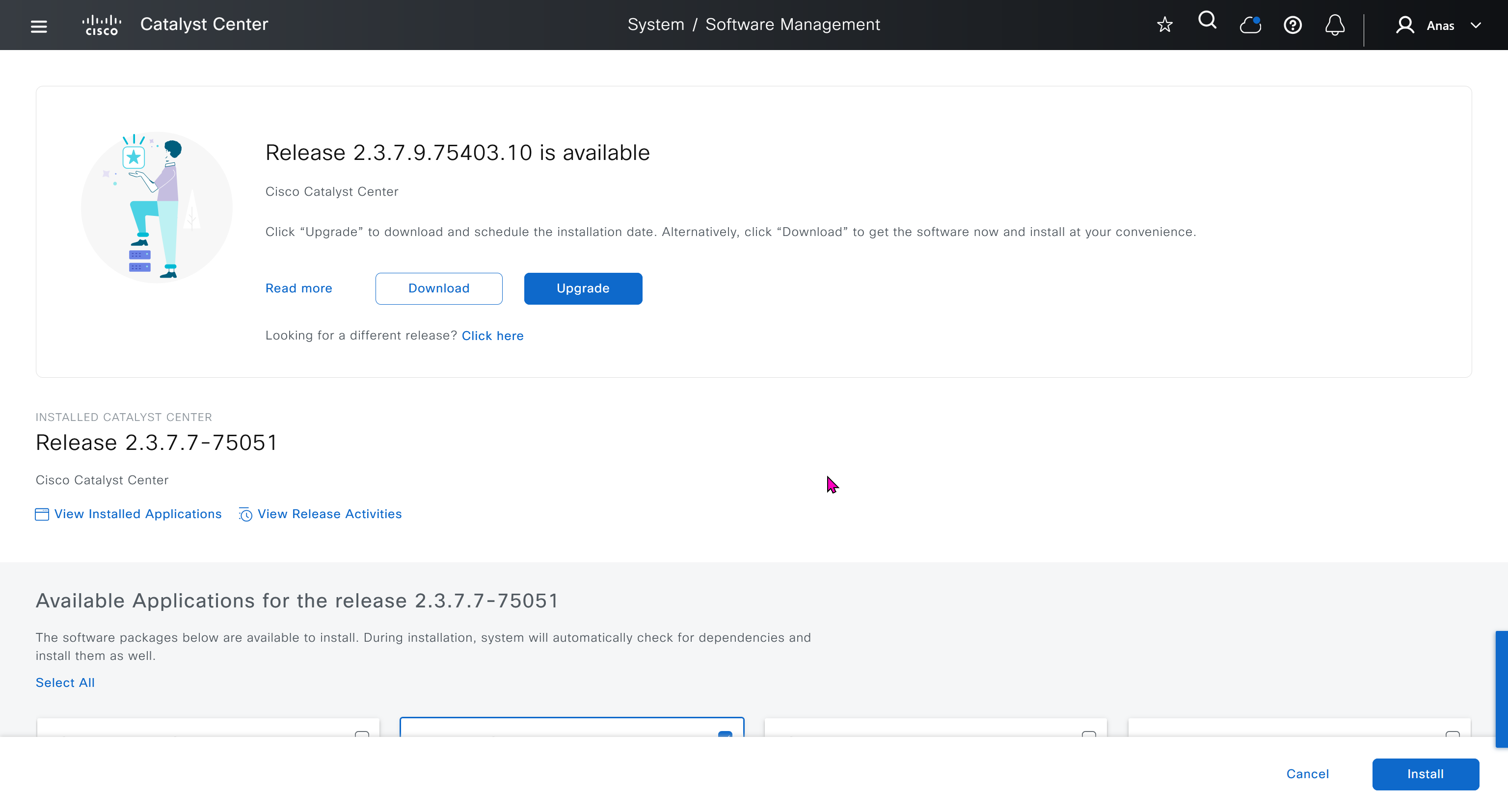
Task: Uncheck the selected second application card checkbox
Action: (x=725, y=734)
